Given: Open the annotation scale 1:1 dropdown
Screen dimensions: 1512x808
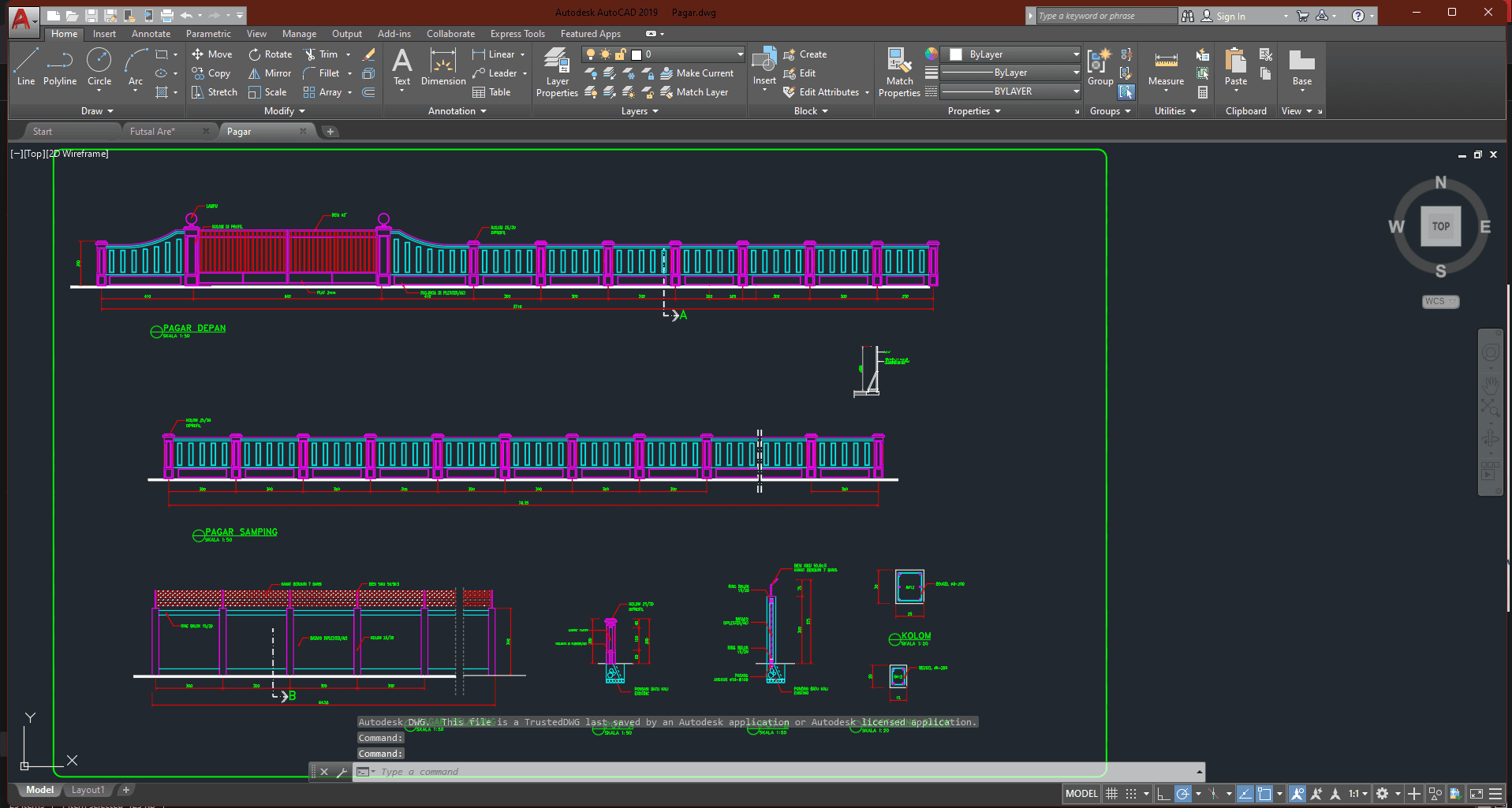Looking at the screenshot, I should pos(1357,794).
